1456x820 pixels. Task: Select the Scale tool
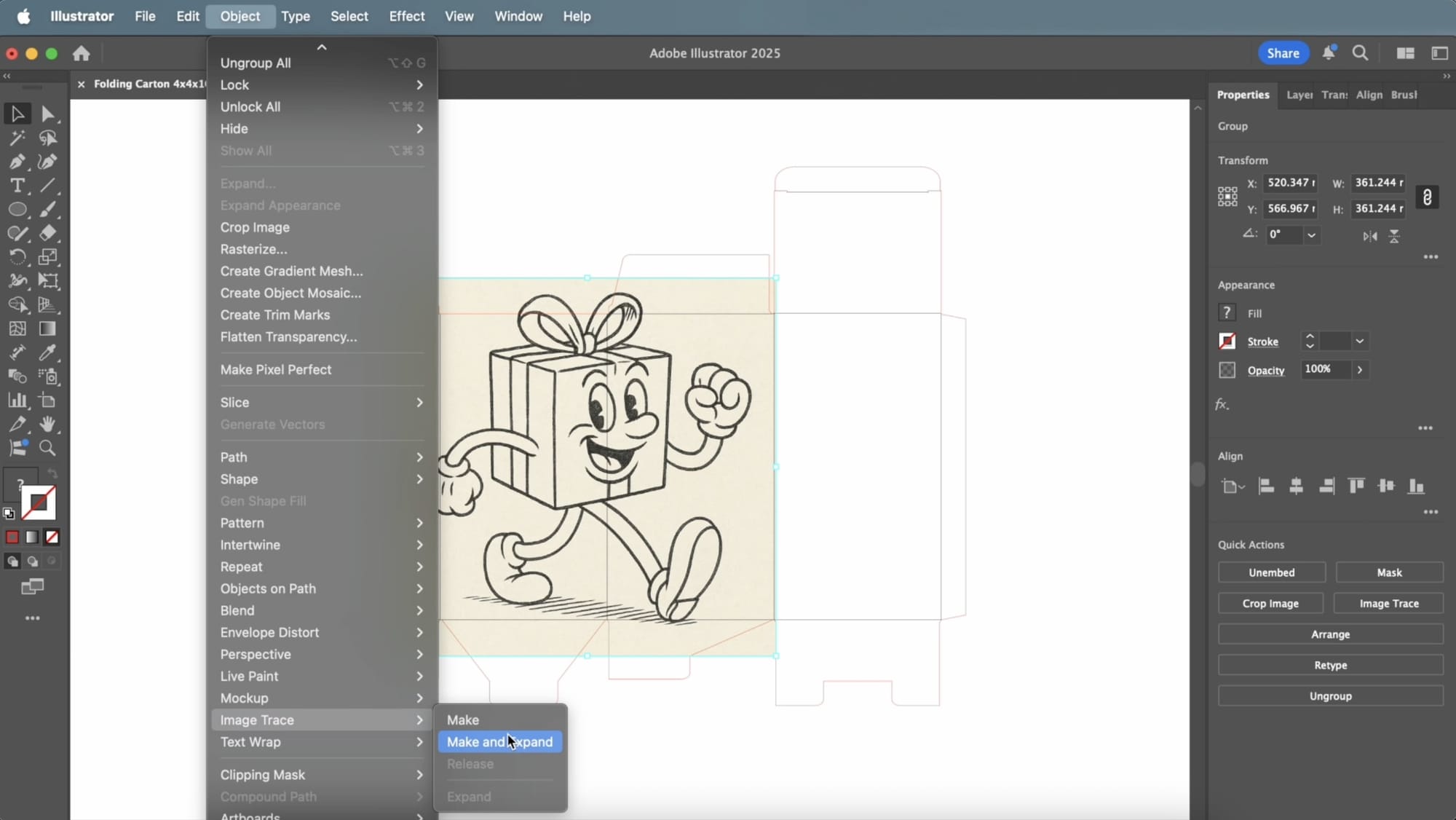47,257
